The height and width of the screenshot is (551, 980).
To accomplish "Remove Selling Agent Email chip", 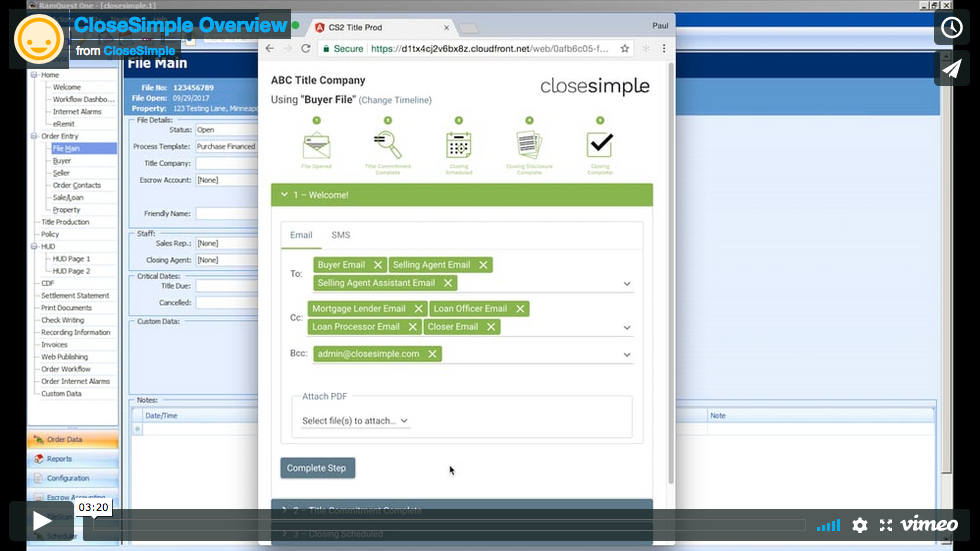I will [483, 265].
